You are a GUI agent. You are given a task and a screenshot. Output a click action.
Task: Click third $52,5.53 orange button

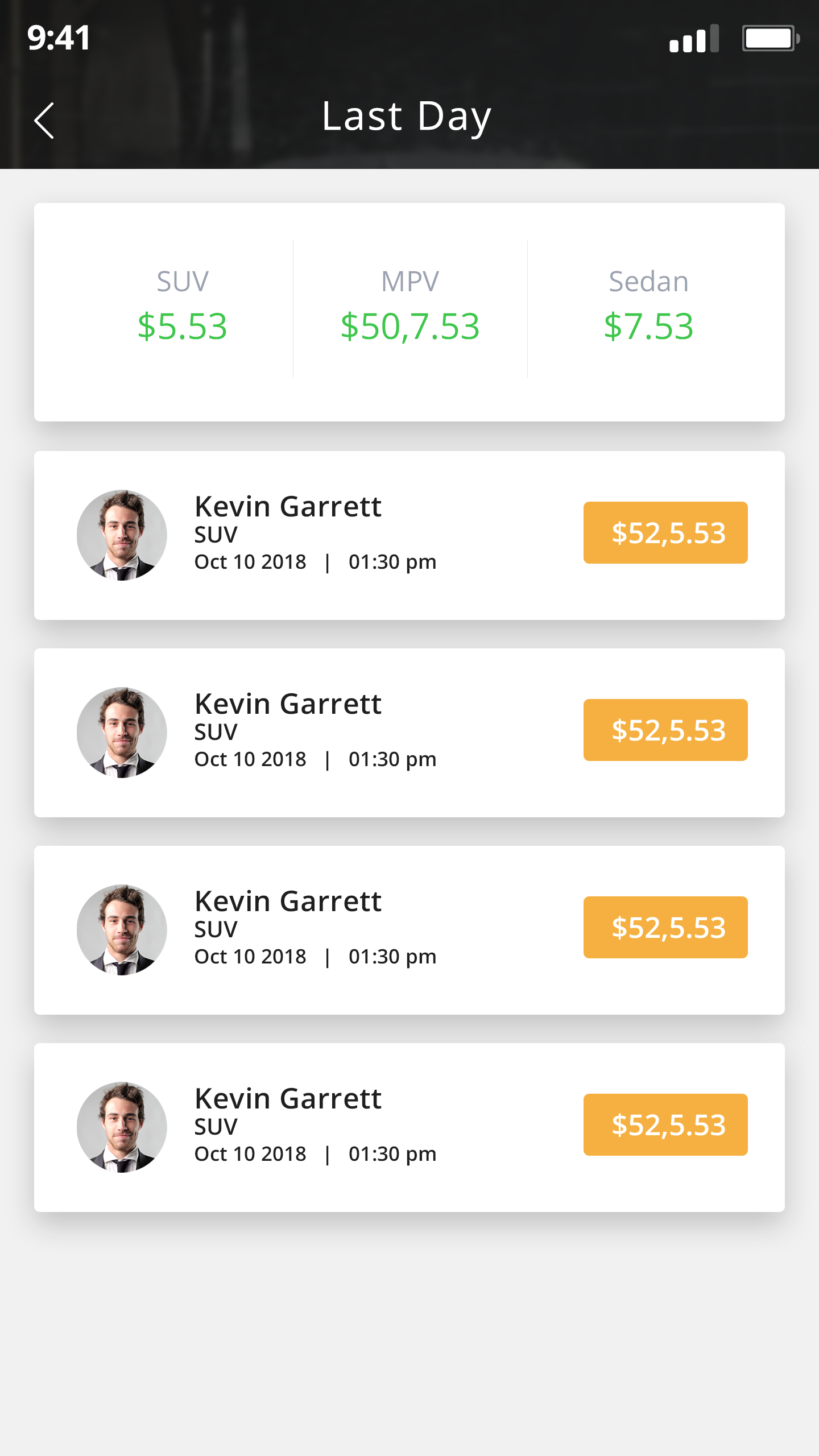coord(665,928)
